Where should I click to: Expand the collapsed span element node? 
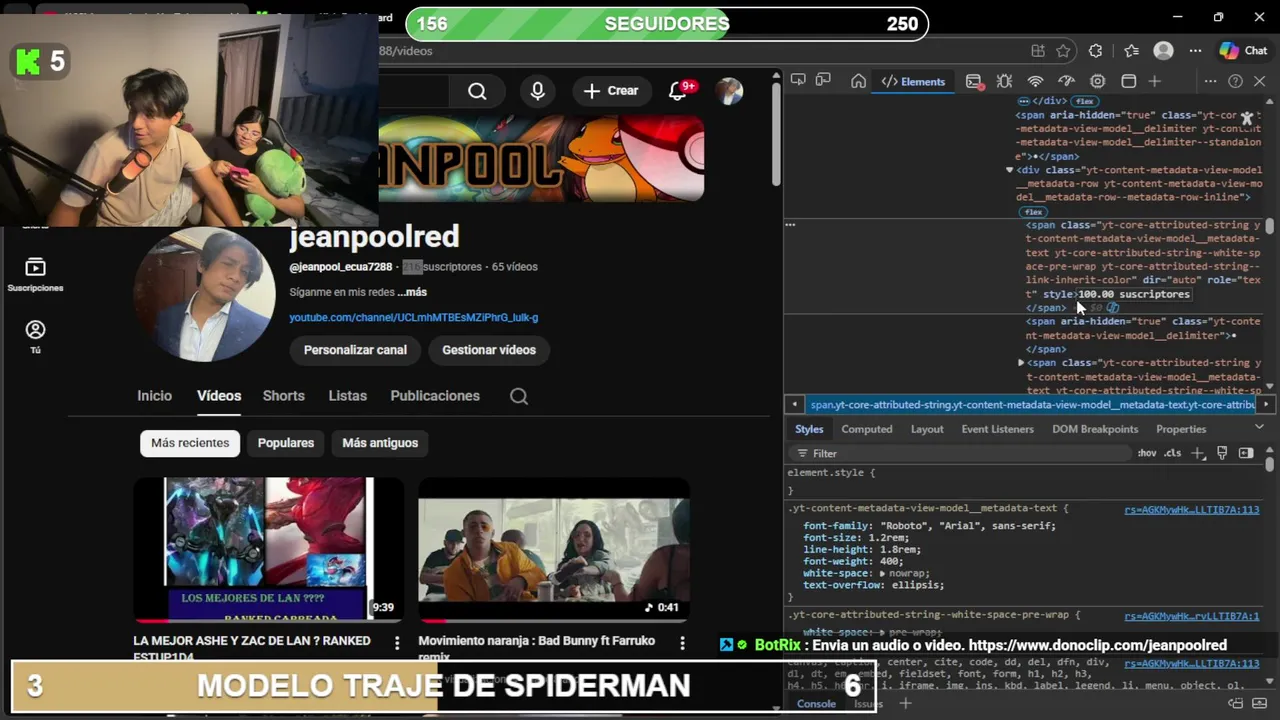[x=1020, y=363]
